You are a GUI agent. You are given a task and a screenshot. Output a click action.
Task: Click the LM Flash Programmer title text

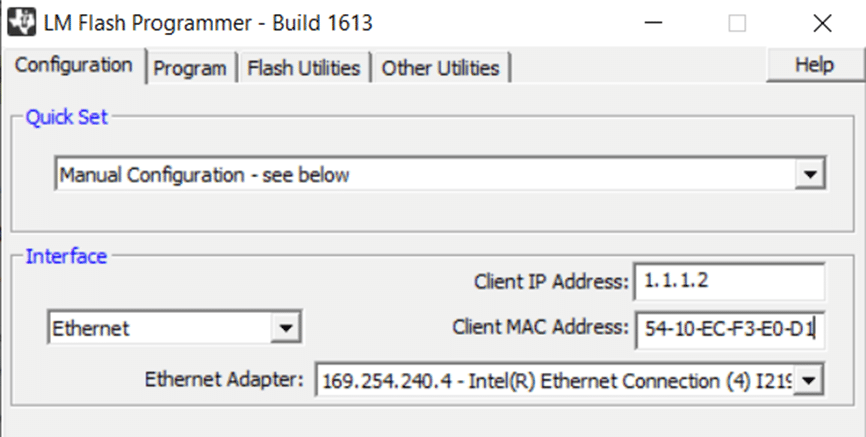click(x=208, y=23)
